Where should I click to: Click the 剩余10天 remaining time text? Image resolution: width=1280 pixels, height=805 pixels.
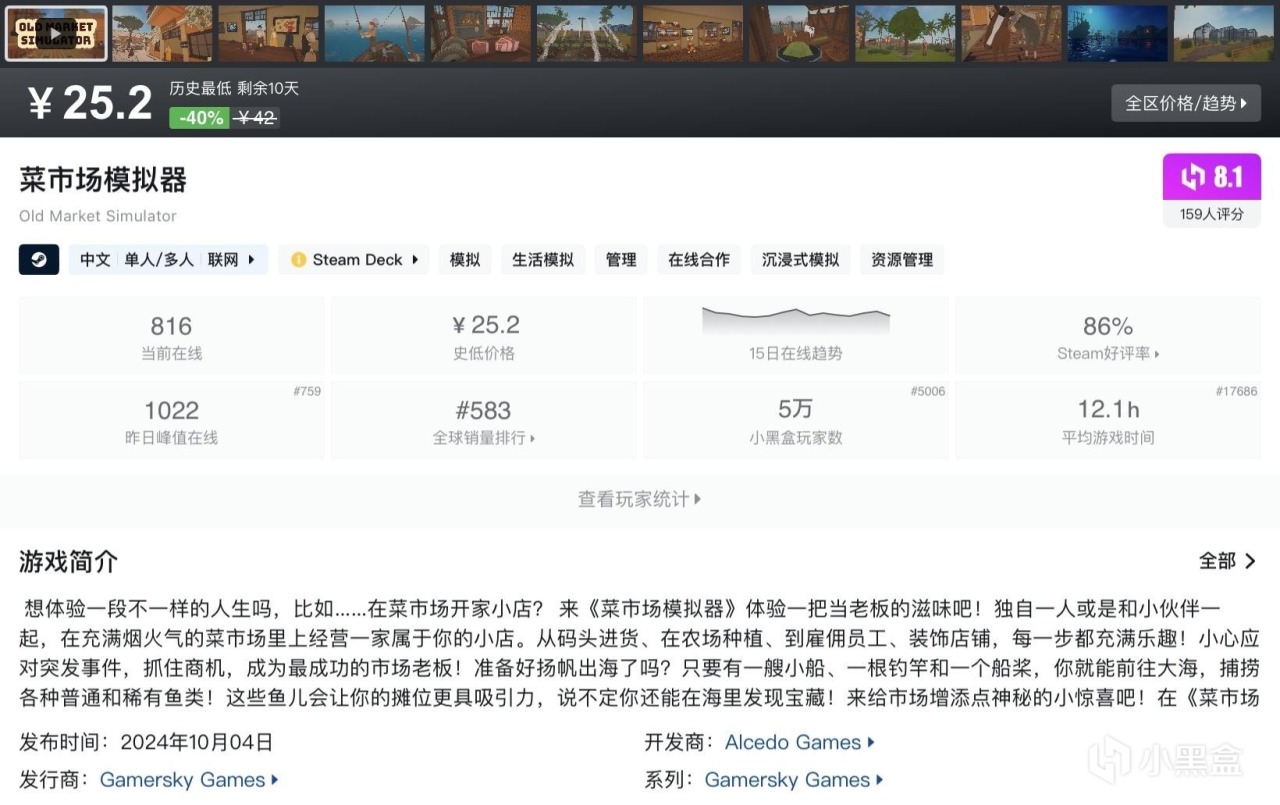point(268,88)
